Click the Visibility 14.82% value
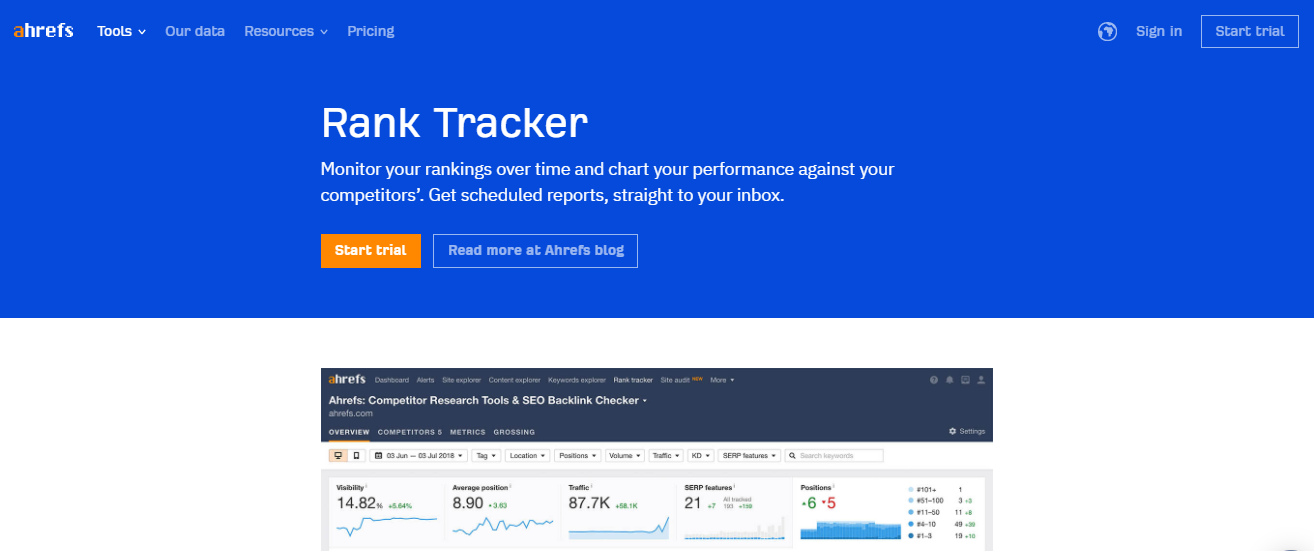Viewport: 1314px width, 551px height. pyautogui.click(x=358, y=503)
